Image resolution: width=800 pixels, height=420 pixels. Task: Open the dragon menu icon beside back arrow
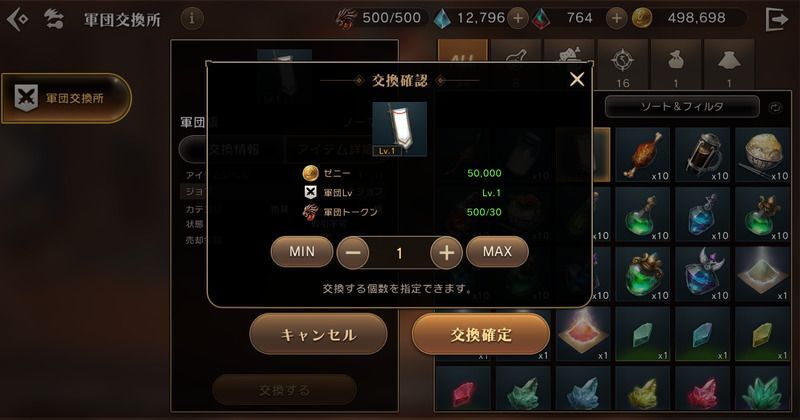pyautogui.click(x=53, y=19)
